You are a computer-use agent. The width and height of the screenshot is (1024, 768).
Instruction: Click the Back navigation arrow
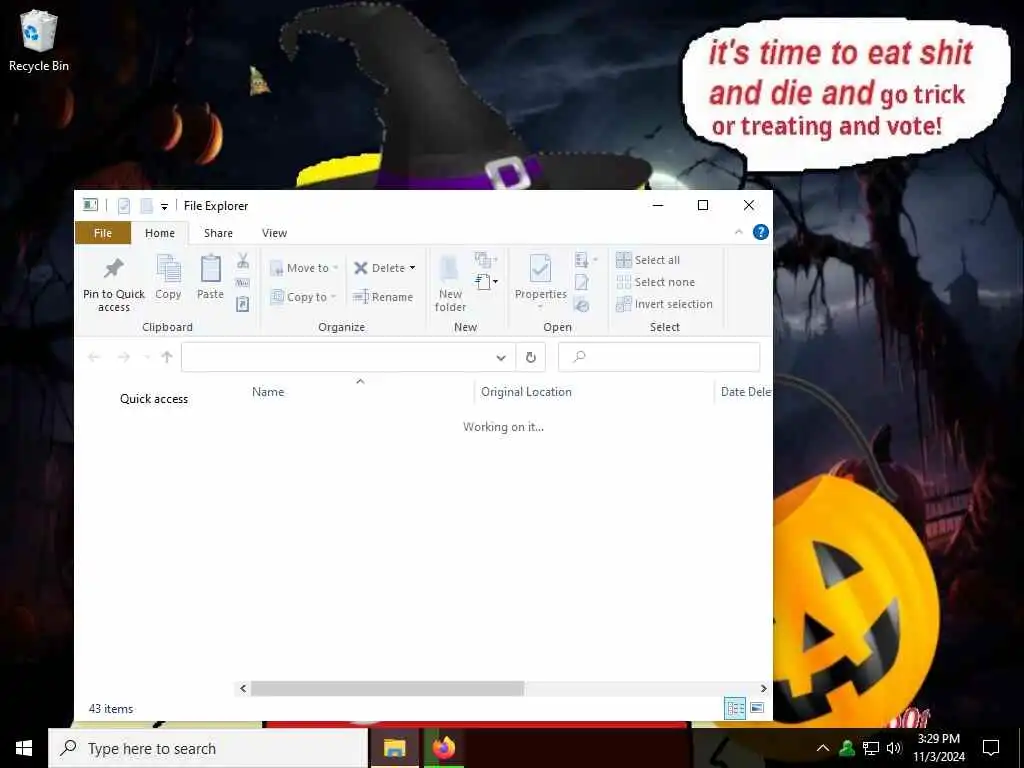[x=94, y=357]
